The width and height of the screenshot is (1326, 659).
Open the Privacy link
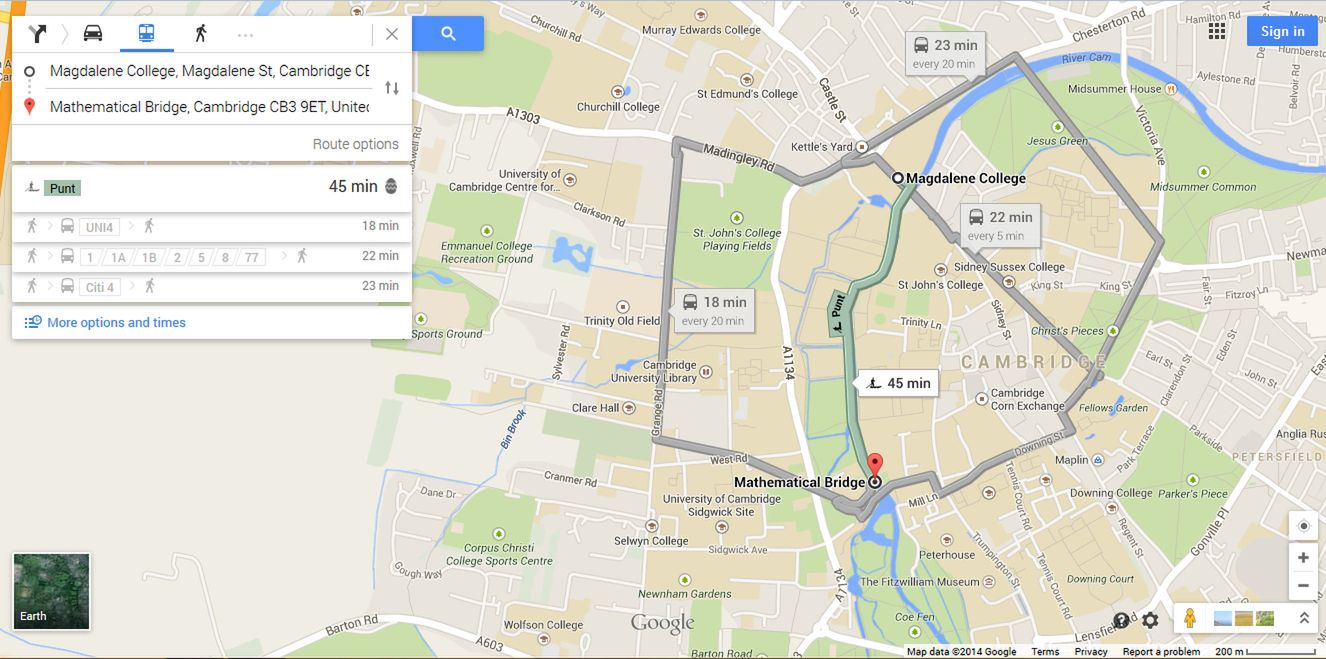pos(1091,652)
